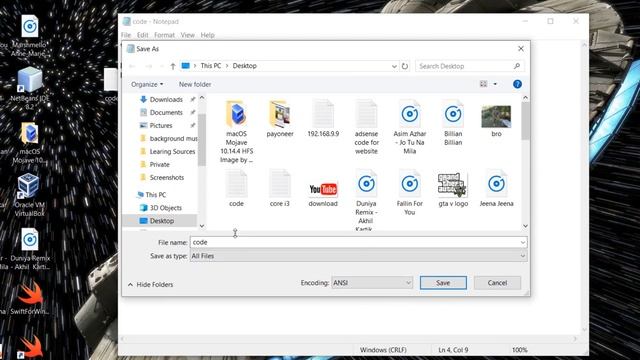Open NetBeans IDE 8.2 desktop shortcut
The image size is (640, 360).
point(29,89)
